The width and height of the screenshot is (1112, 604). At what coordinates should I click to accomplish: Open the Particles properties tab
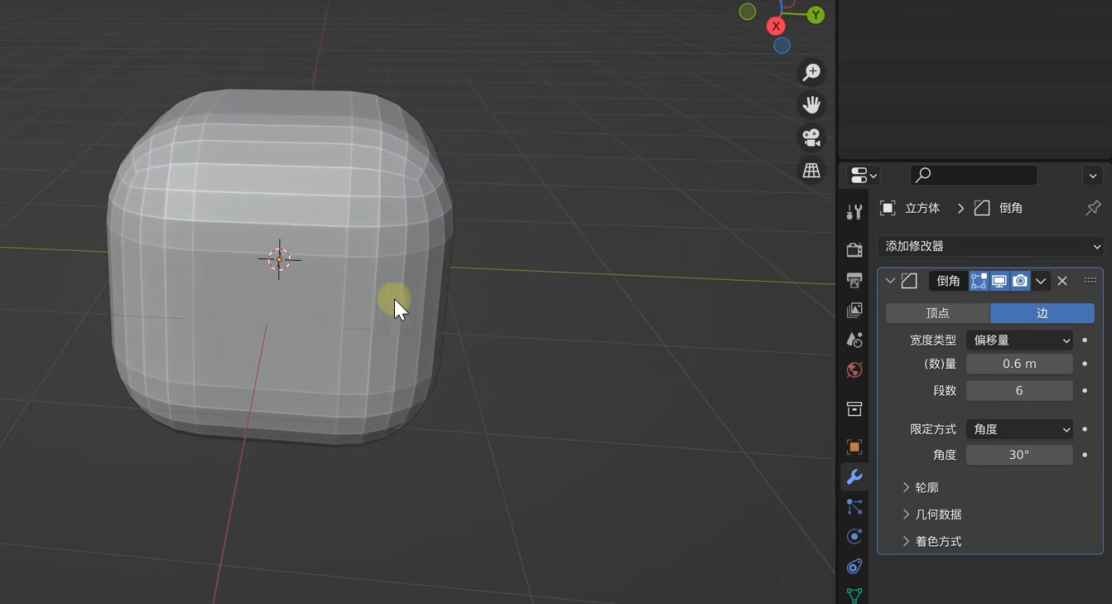[855, 507]
